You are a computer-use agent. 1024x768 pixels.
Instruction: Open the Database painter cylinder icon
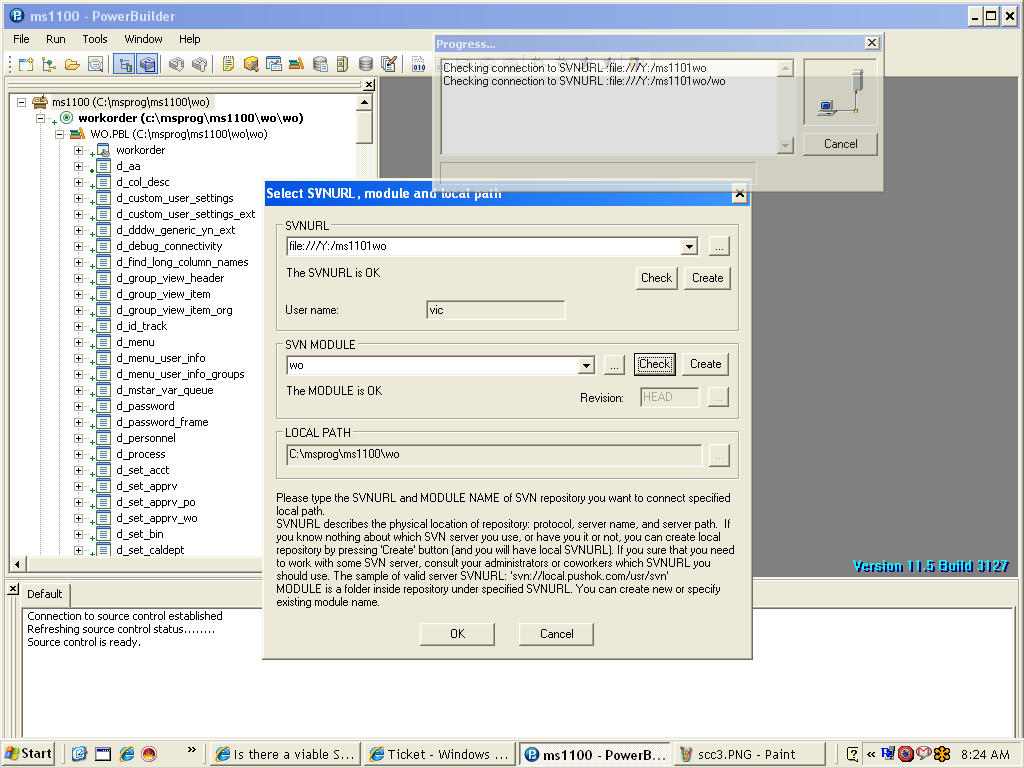point(366,64)
